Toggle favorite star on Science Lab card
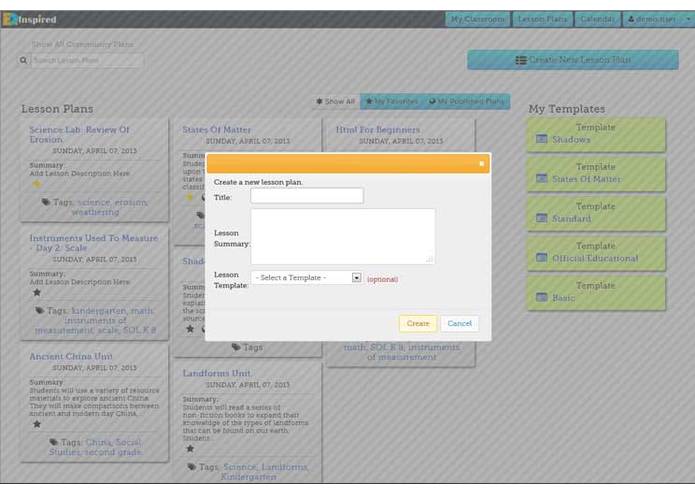695x494 pixels. (37, 183)
